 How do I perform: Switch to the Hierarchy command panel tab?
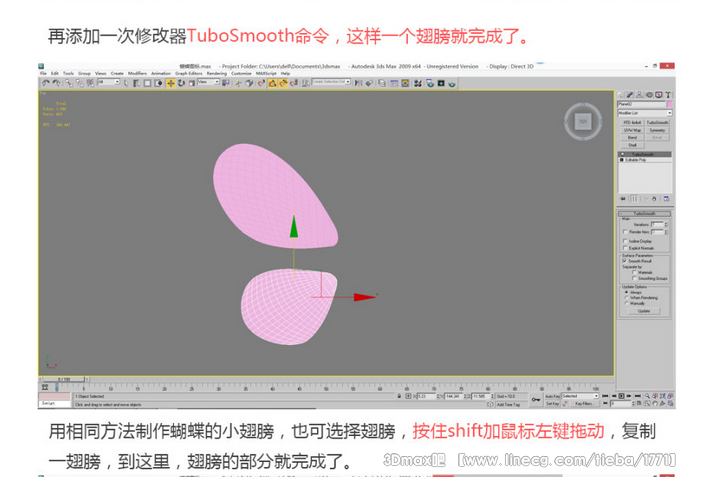pyautogui.click(x=640, y=95)
